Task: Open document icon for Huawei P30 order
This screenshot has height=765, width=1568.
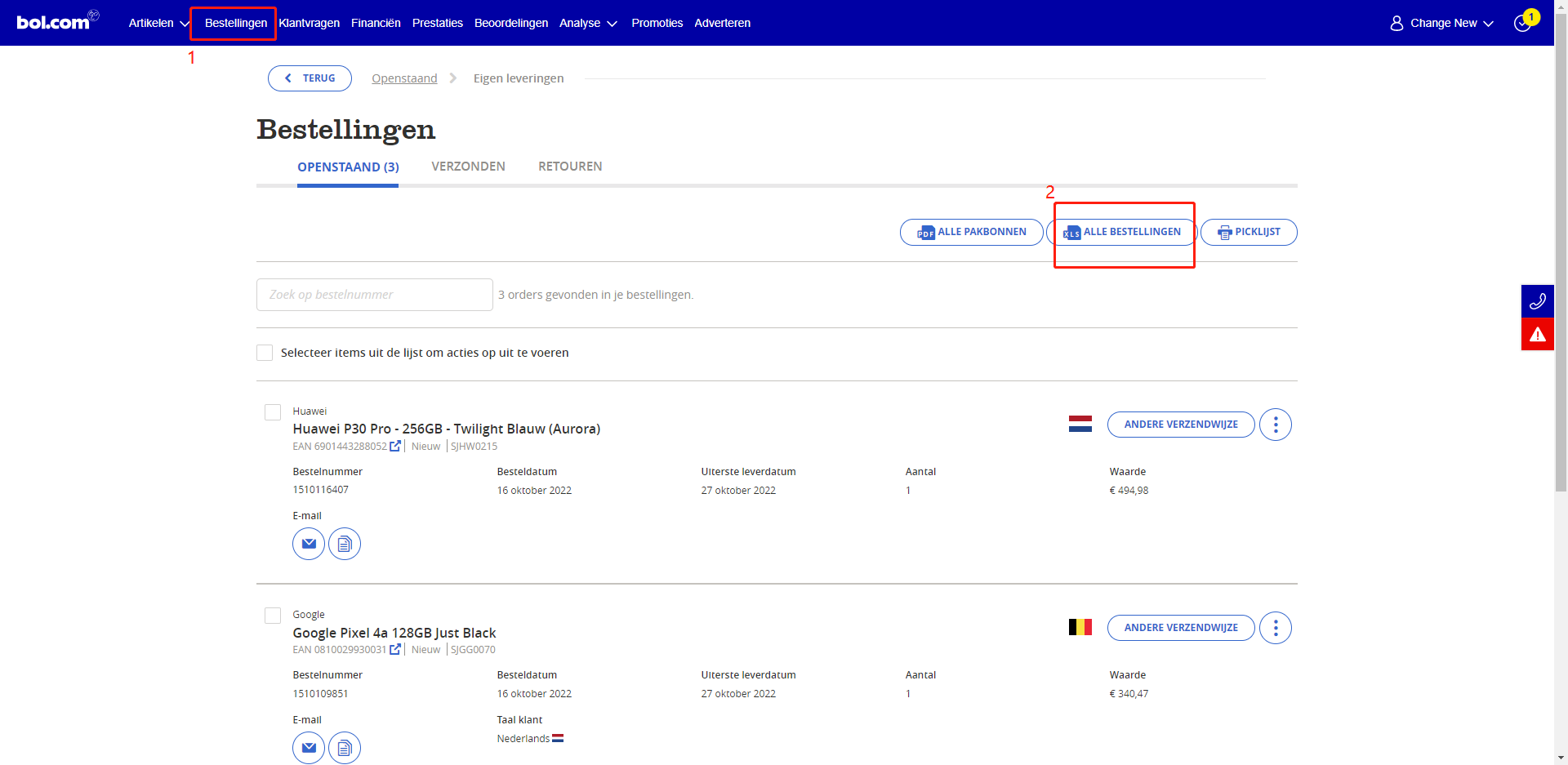Action: pyautogui.click(x=345, y=544)
